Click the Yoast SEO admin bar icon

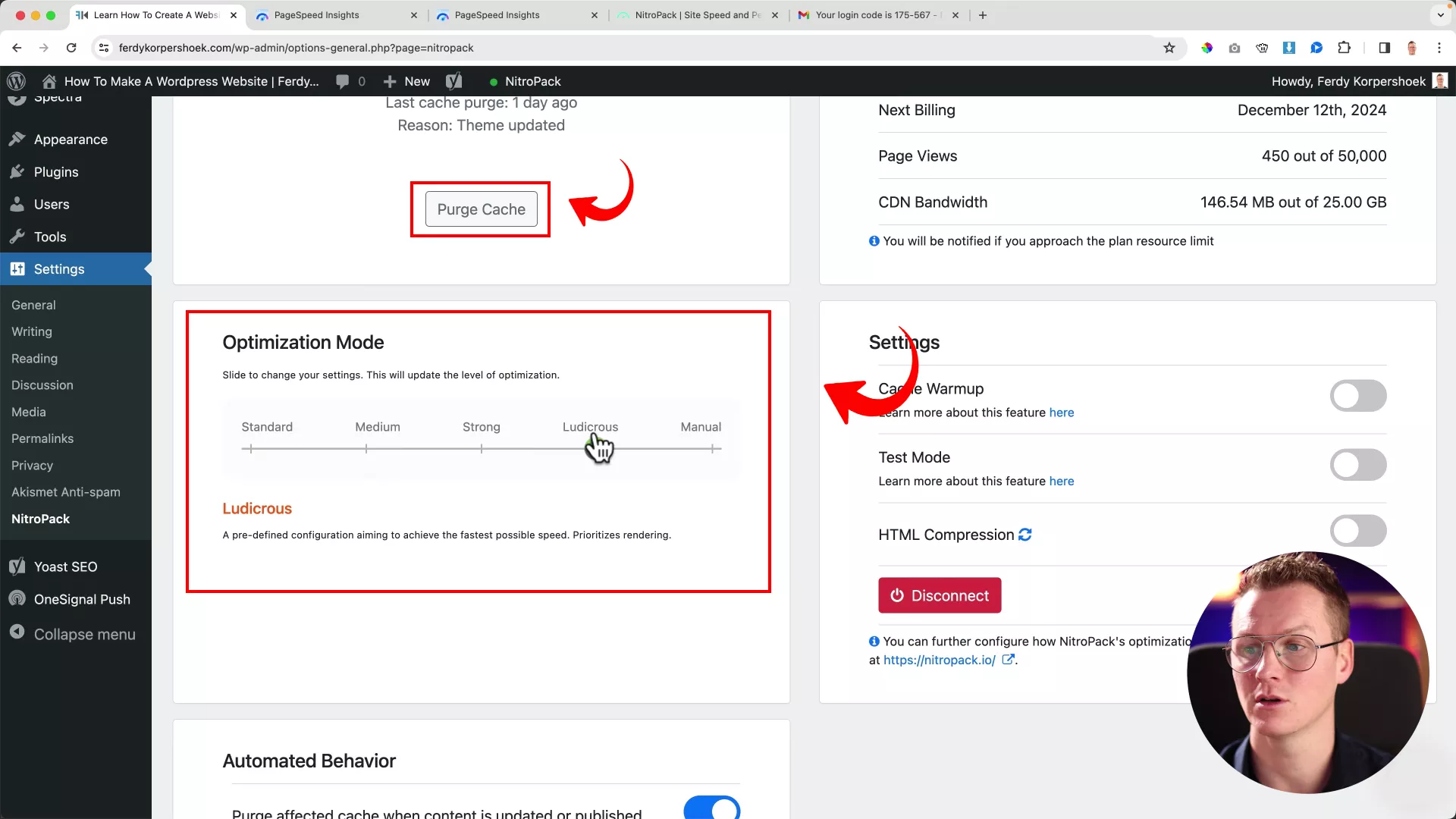[453, 81]
